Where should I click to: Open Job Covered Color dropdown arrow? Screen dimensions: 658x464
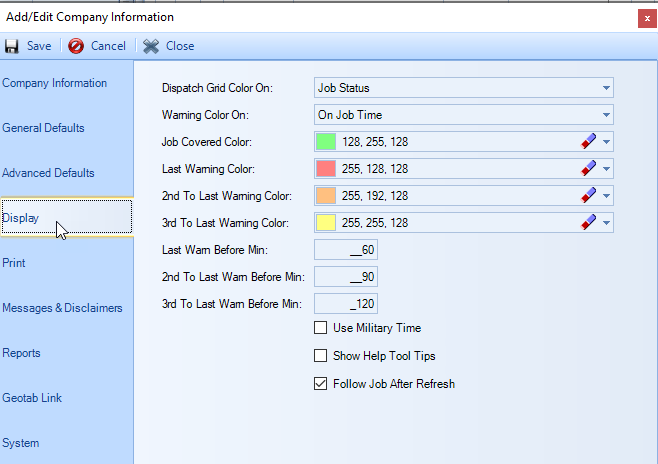click(606, 142)
